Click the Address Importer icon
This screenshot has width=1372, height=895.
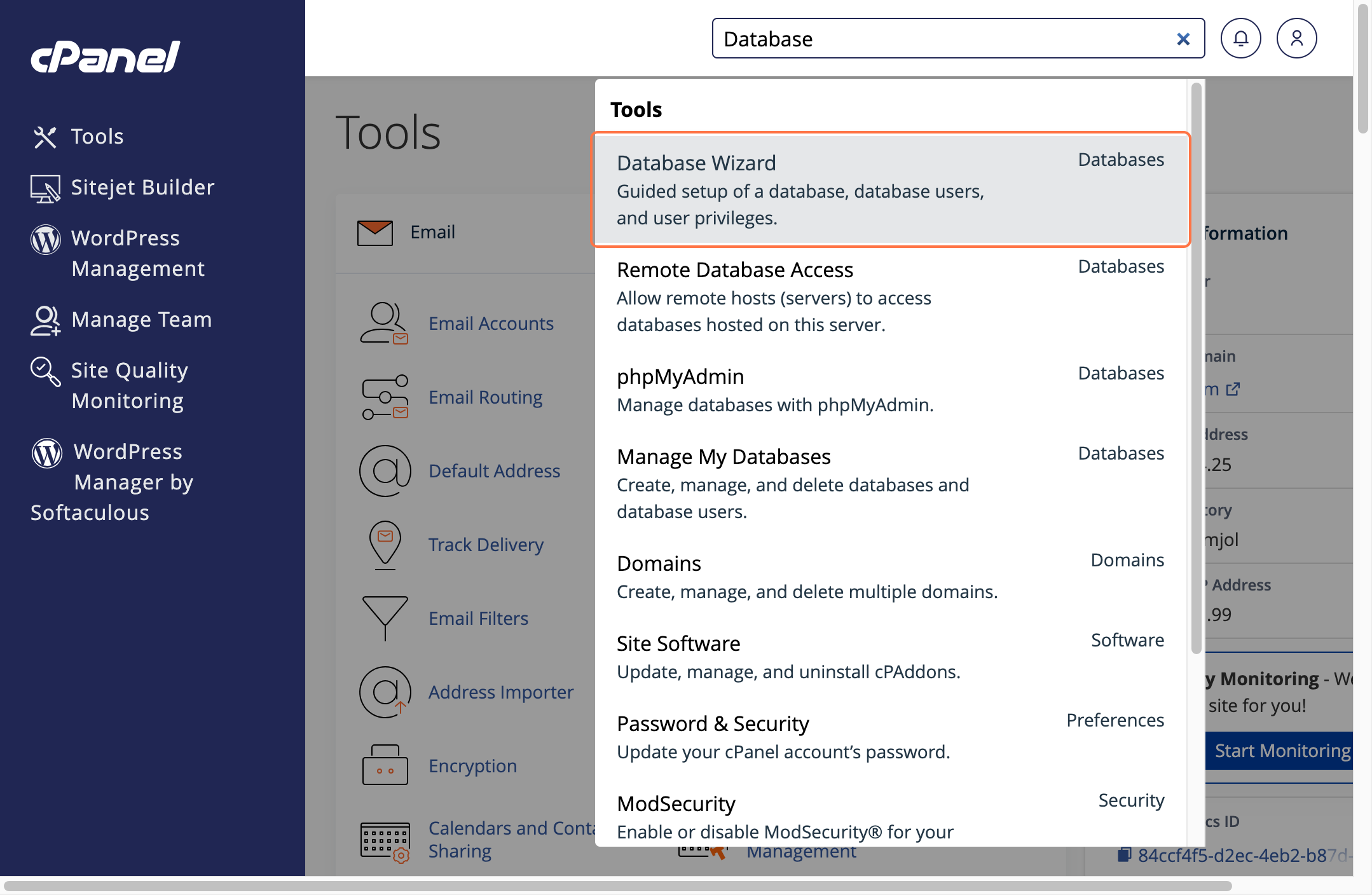(x=385, y=692)
